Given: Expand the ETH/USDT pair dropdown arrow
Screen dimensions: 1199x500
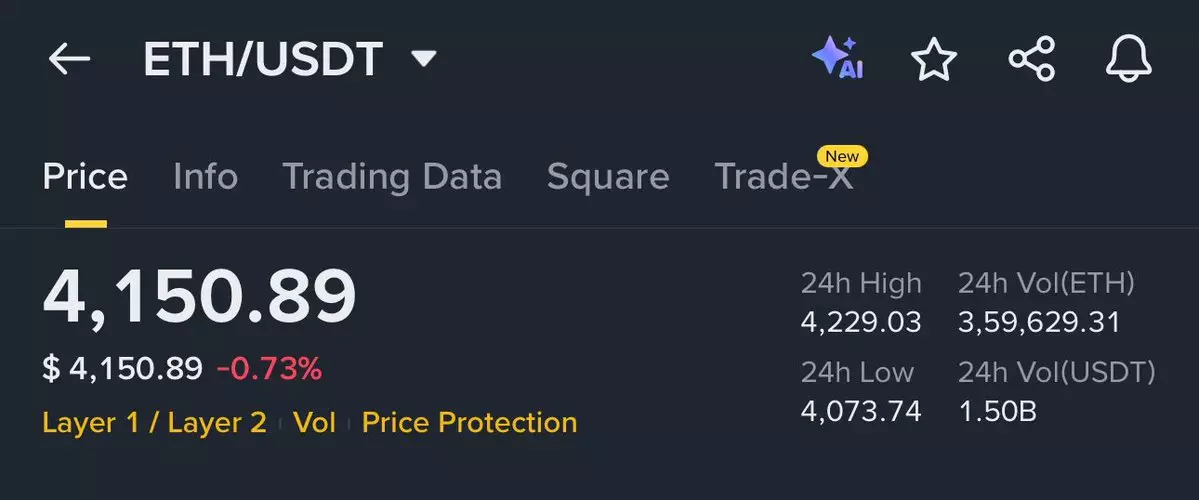Looking at the screenshot, I should pos(425,60).
